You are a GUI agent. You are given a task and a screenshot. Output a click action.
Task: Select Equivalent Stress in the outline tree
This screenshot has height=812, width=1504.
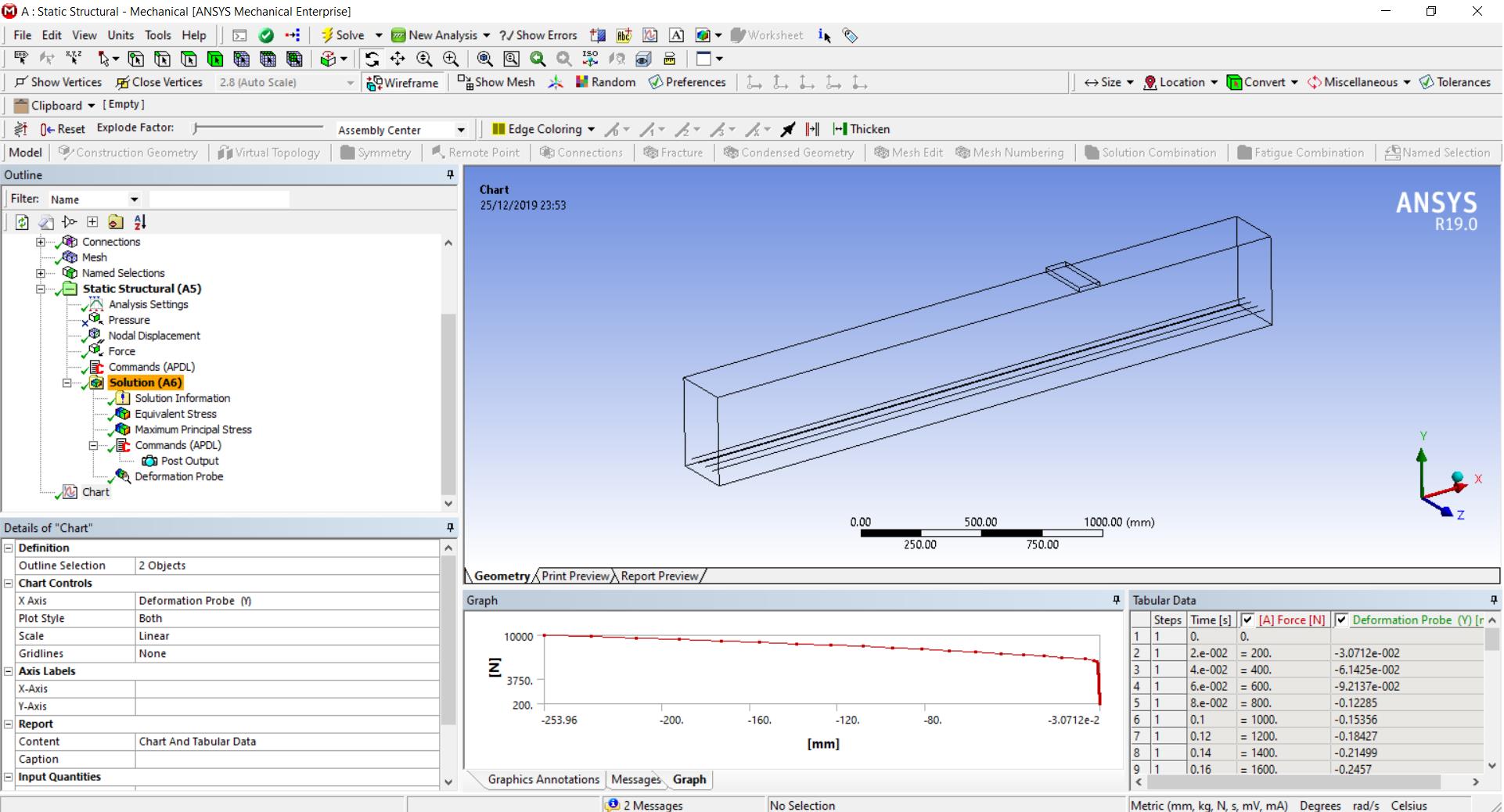(175, 414)
